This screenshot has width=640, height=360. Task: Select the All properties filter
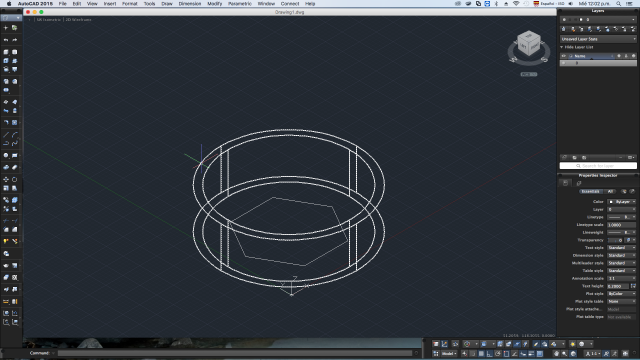click(610, 191)
